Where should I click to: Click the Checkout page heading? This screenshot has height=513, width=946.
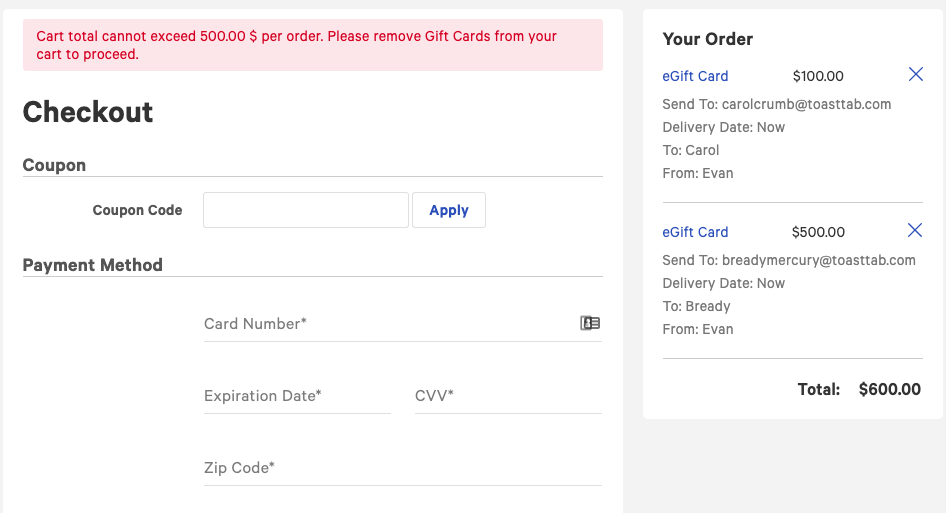(x=88, y=112)
